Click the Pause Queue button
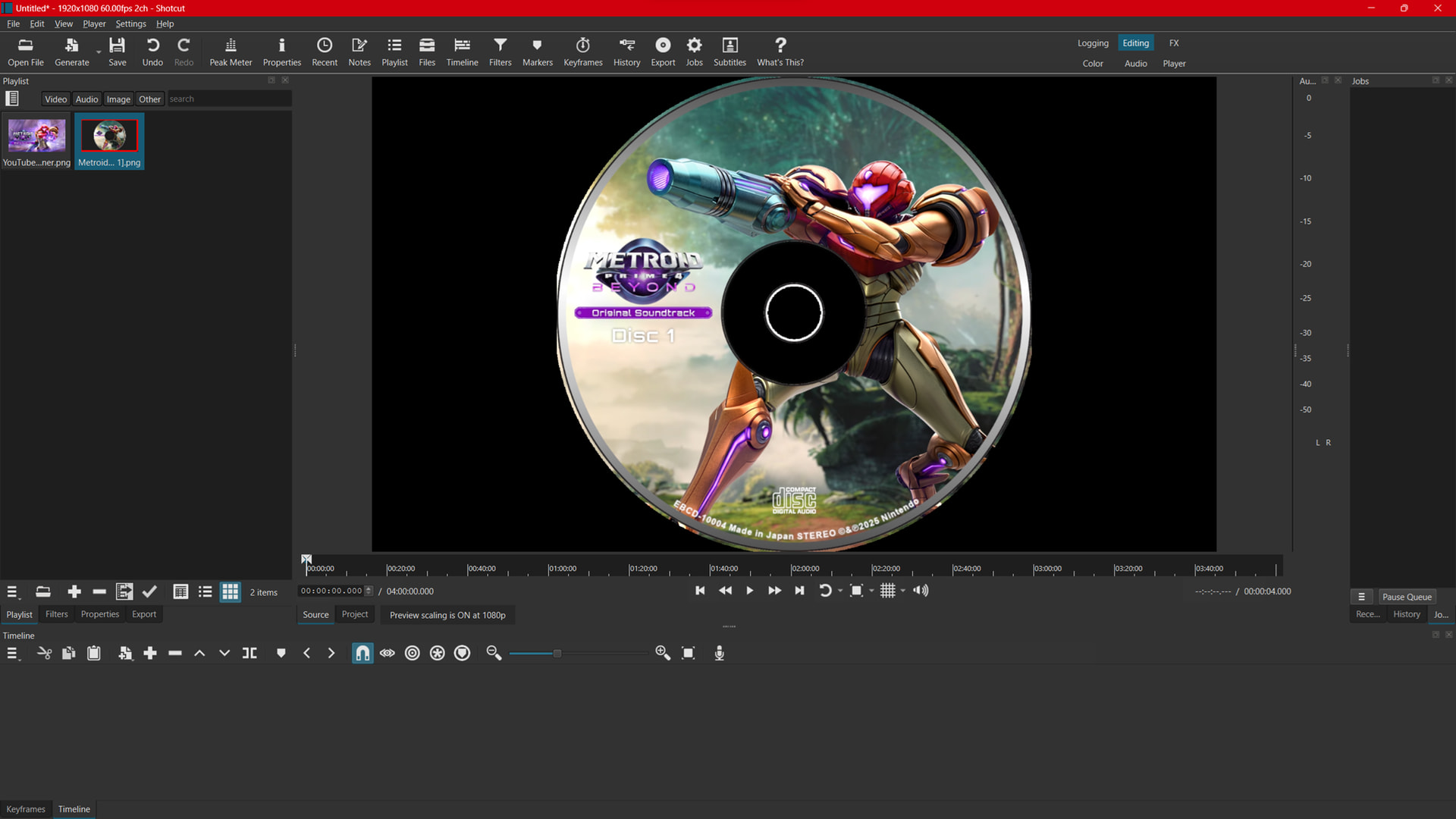Screen dimensions: 1456x819 [1407, 597]
